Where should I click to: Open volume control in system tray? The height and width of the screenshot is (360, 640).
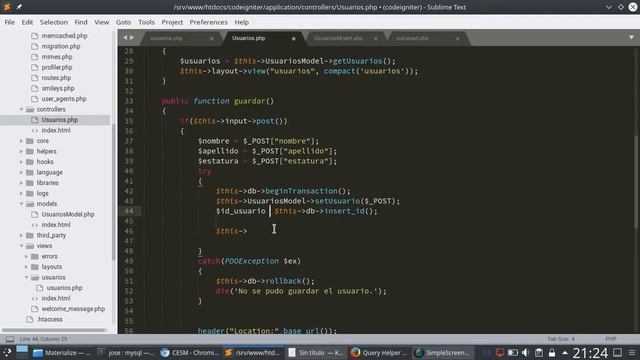click(526, 353)
